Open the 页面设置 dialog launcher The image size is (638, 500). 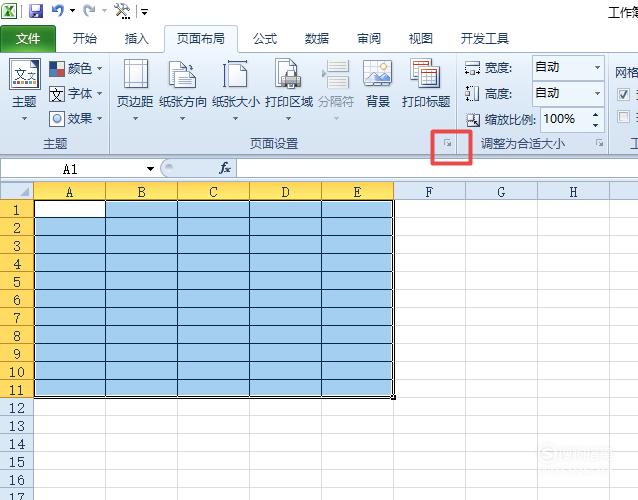[x=448, y=143]
